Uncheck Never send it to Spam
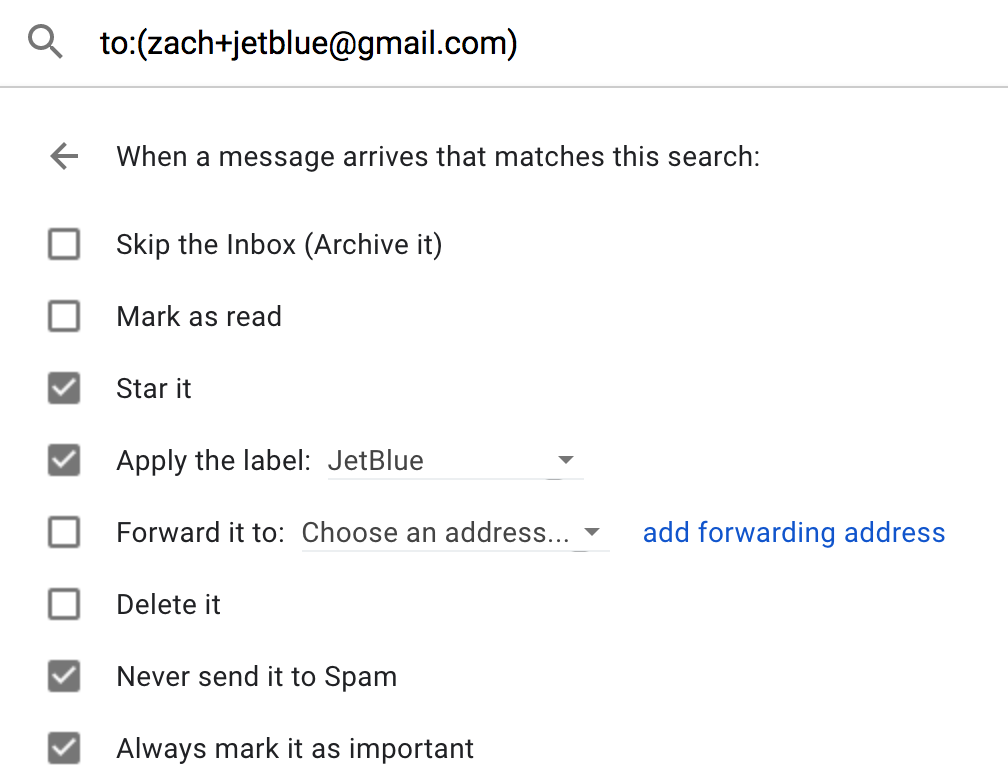The image size is (1008, 782). tap(64, 677)
